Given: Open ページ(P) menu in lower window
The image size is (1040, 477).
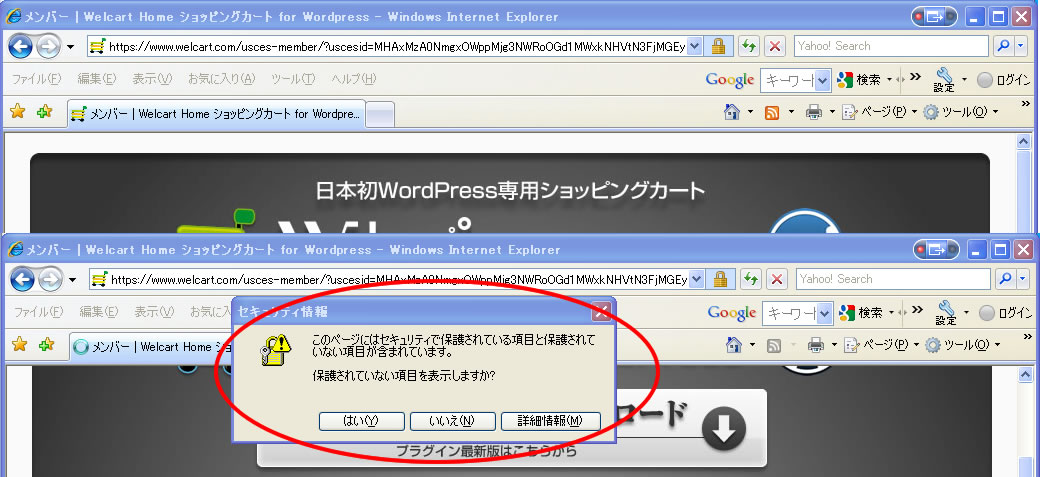Looking at the screenshot, I should pos(881,345).
